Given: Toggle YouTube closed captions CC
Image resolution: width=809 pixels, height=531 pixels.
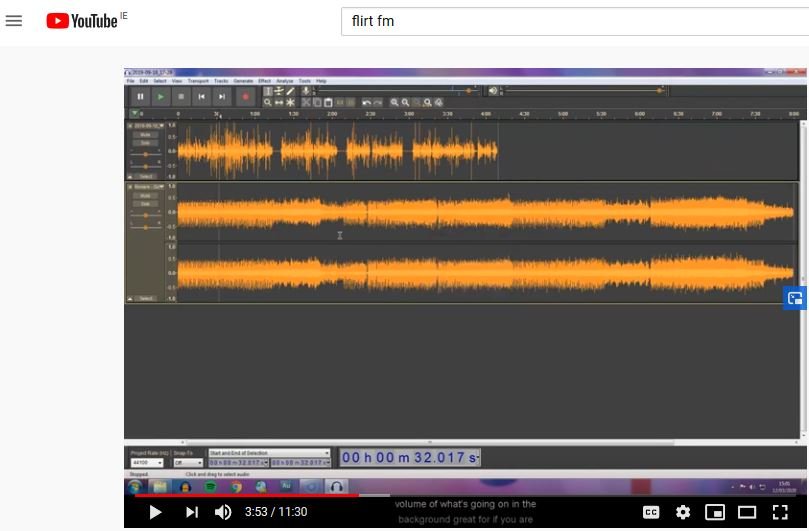Looking at the screenshot, I should pos(651,512).
